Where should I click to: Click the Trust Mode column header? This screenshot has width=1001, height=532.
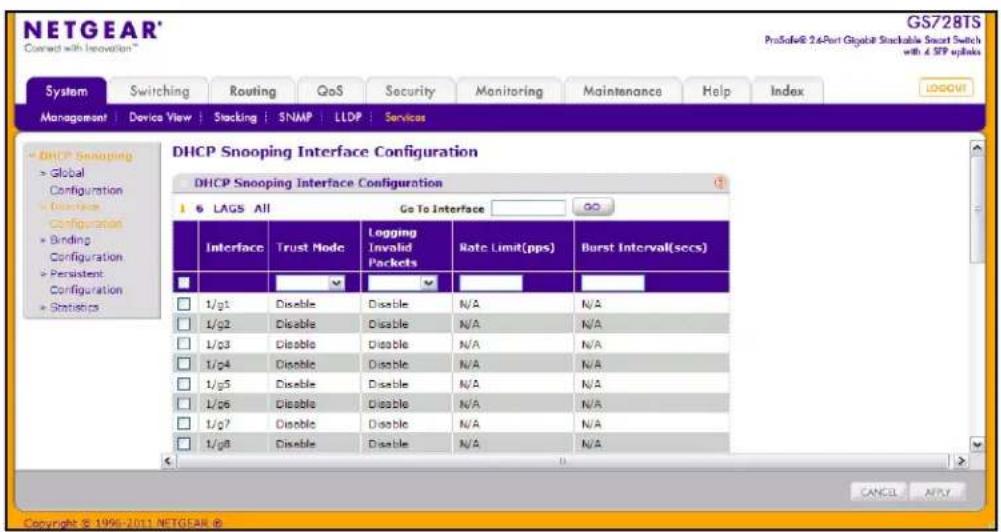click(x=311, y=247)
